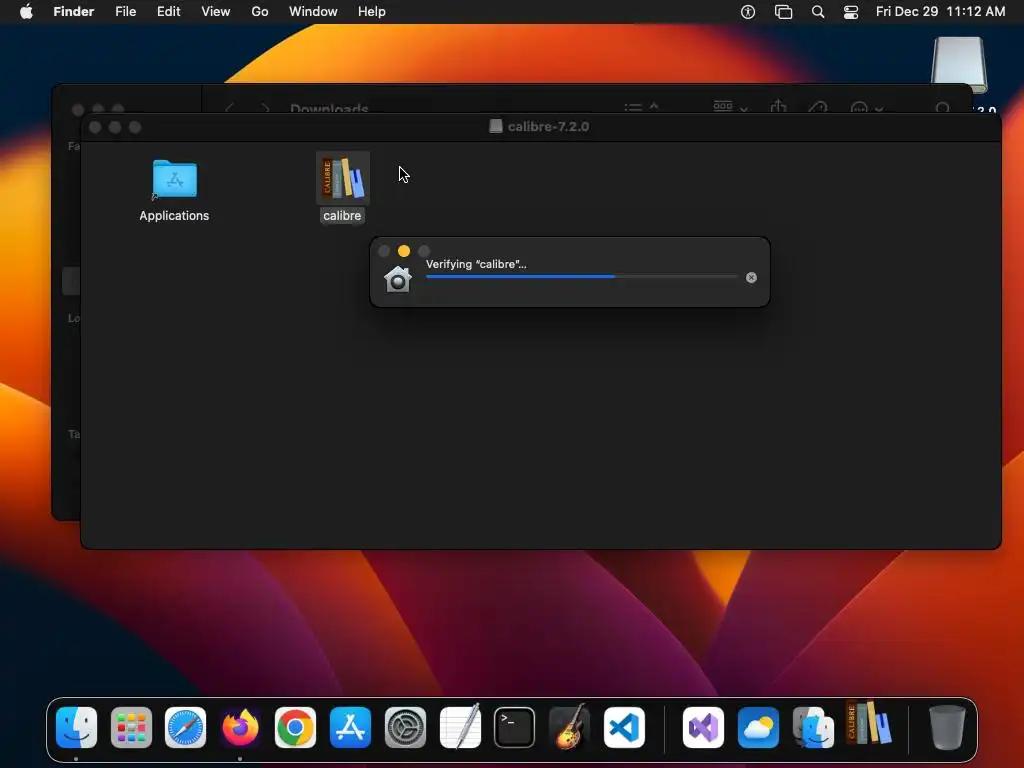Click the calibre-7.2.0 window title

tap(548, 127)
